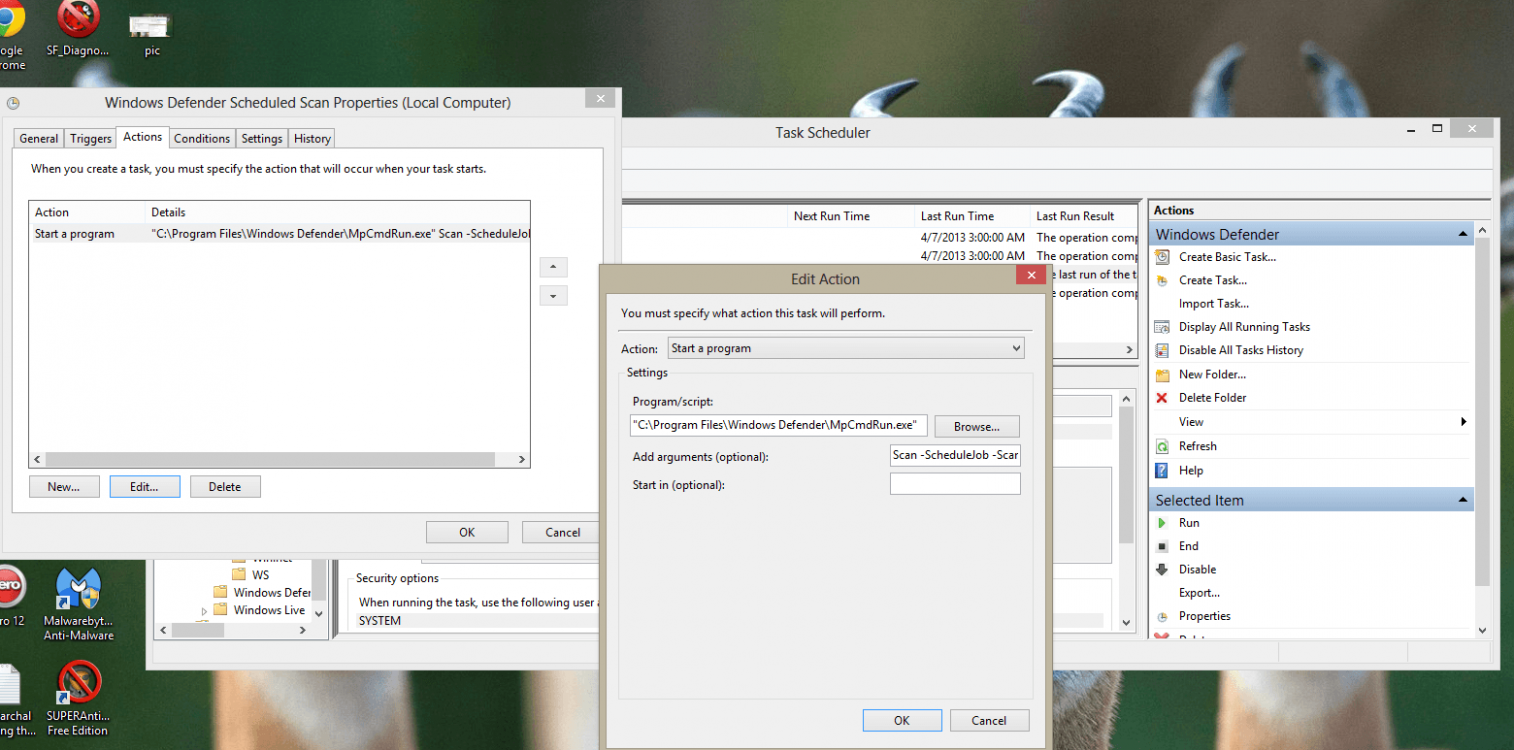This screenshot has height=750, width=1514.
Task: Click the Create Basic Task icon
Action: [x=1162, y=257]
